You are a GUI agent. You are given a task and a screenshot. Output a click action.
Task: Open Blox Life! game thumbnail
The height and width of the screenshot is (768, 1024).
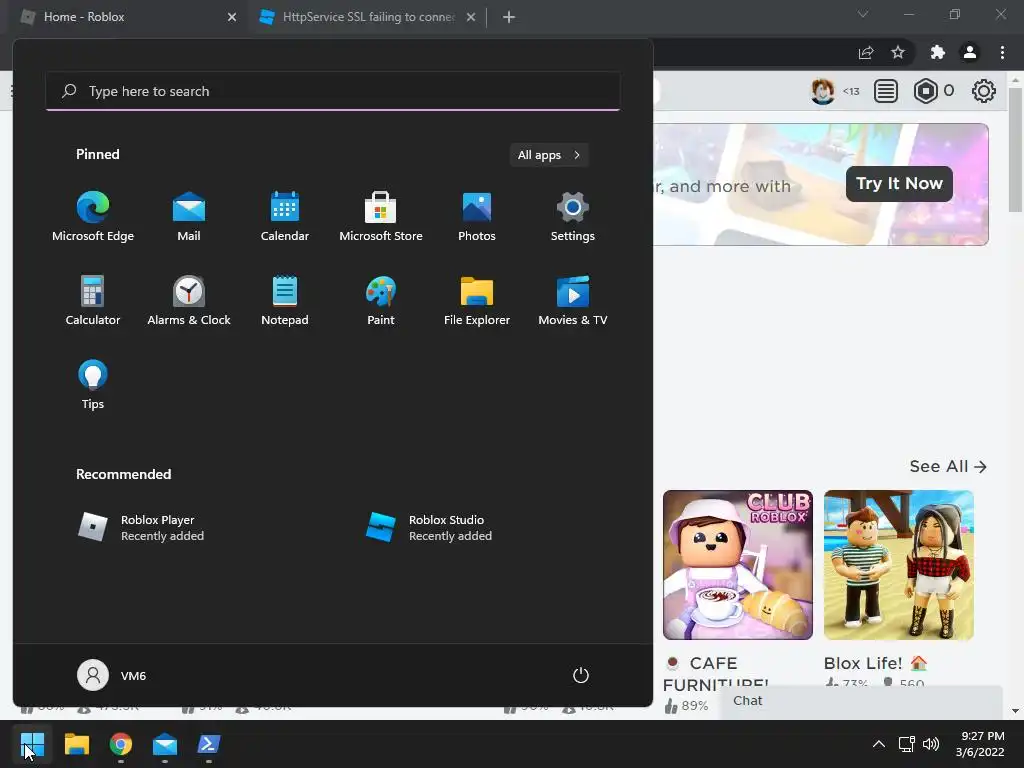pyautogui.click(x=899, y=565)
